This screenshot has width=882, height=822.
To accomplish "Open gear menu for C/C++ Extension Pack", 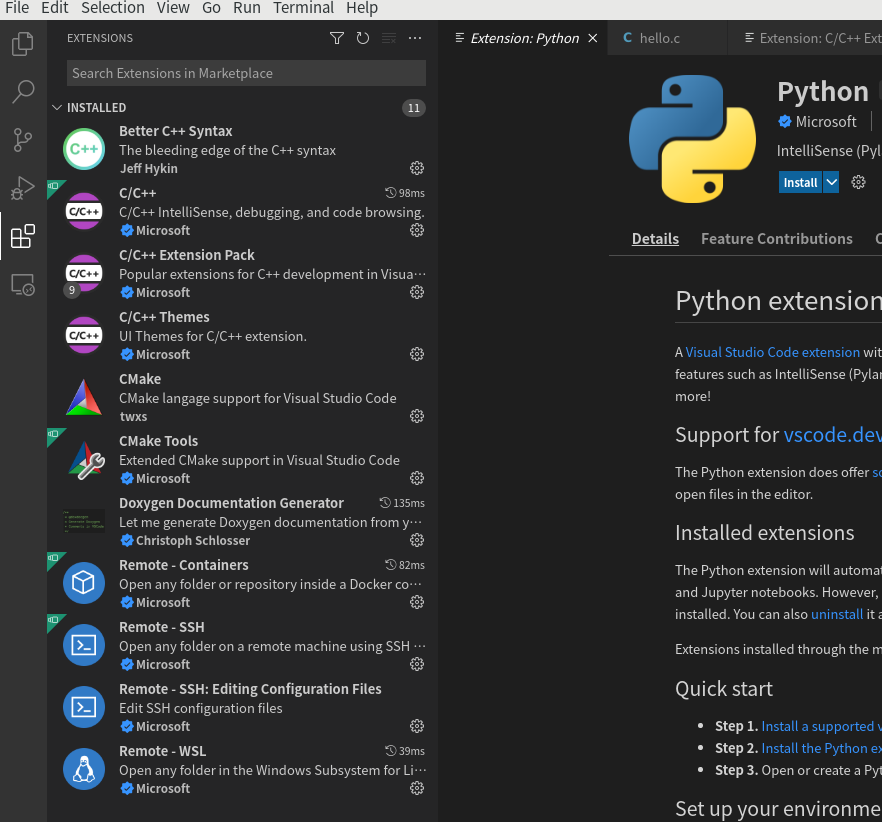I will click(417, 292).
